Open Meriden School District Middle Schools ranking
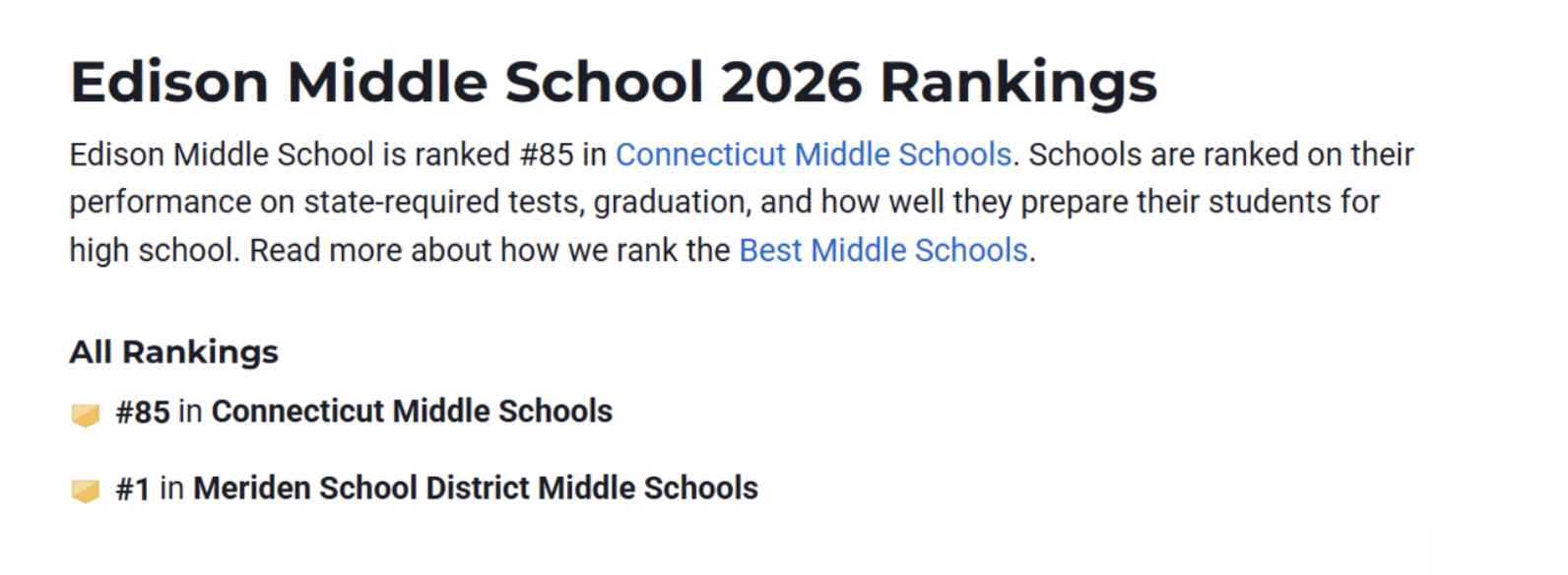 [476, 487]
